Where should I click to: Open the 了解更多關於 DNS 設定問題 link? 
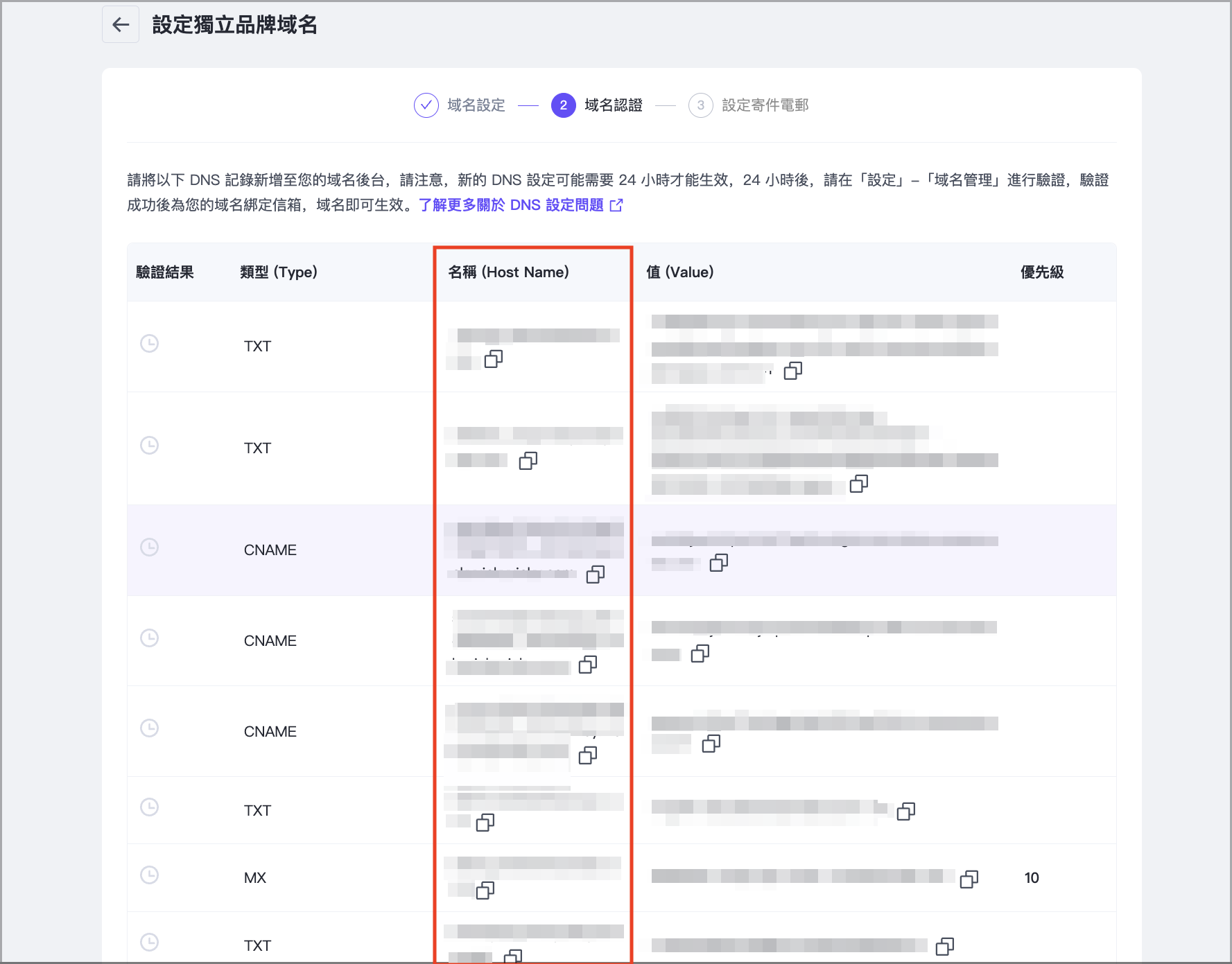tap(520, 205)
